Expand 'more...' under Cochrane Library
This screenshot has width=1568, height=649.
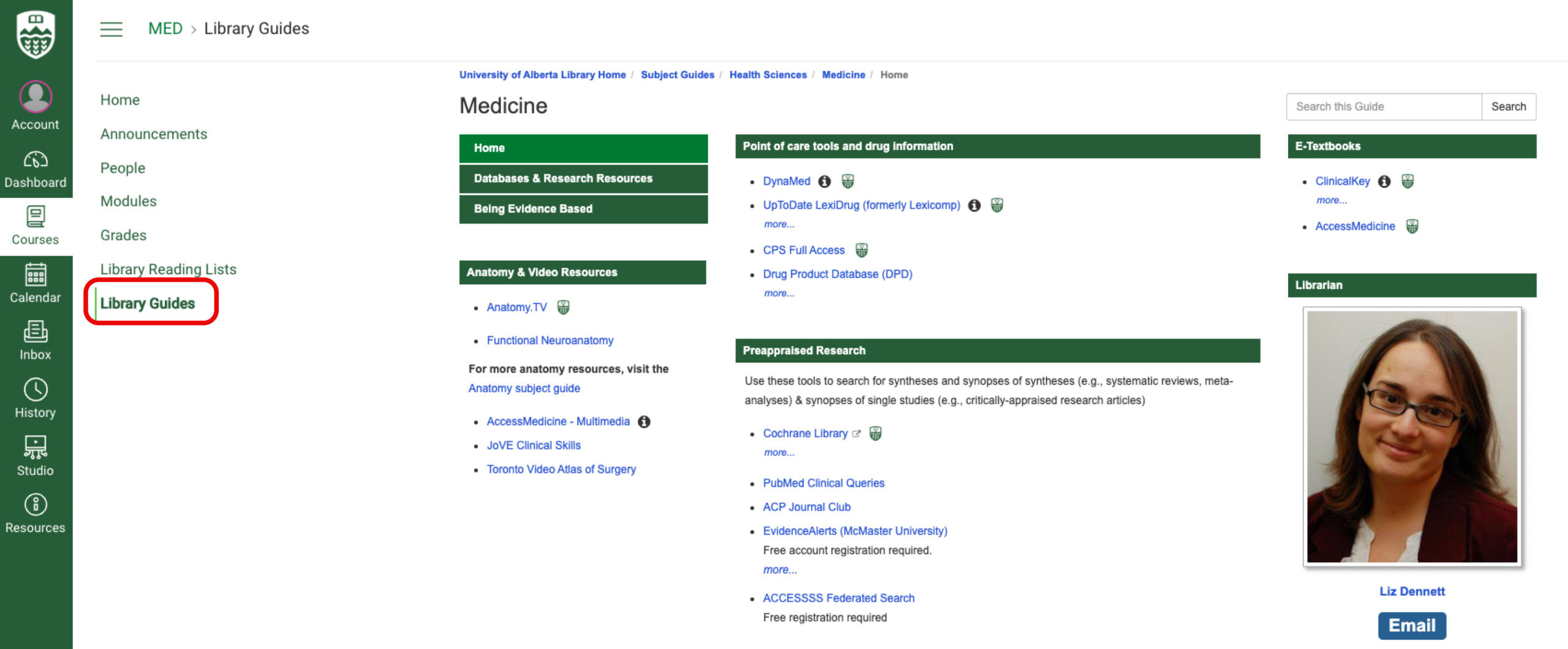tap(779, 452)
